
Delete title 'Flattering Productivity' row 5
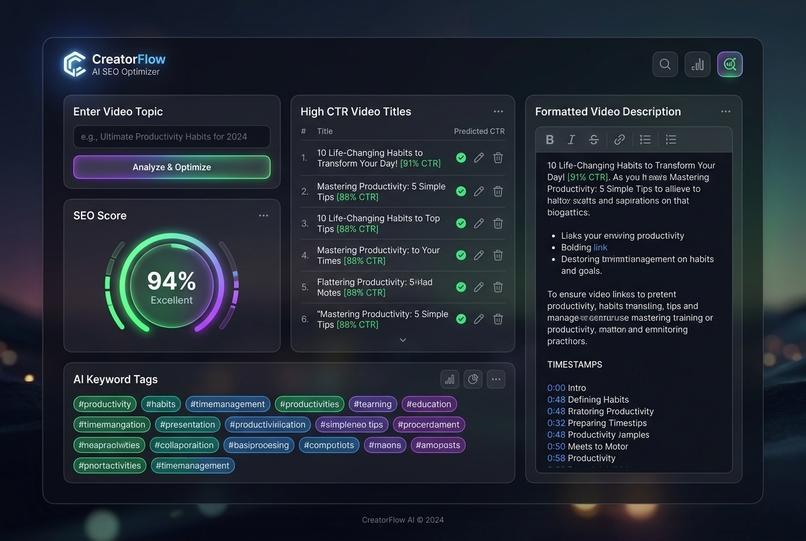[x=498, y=287]
